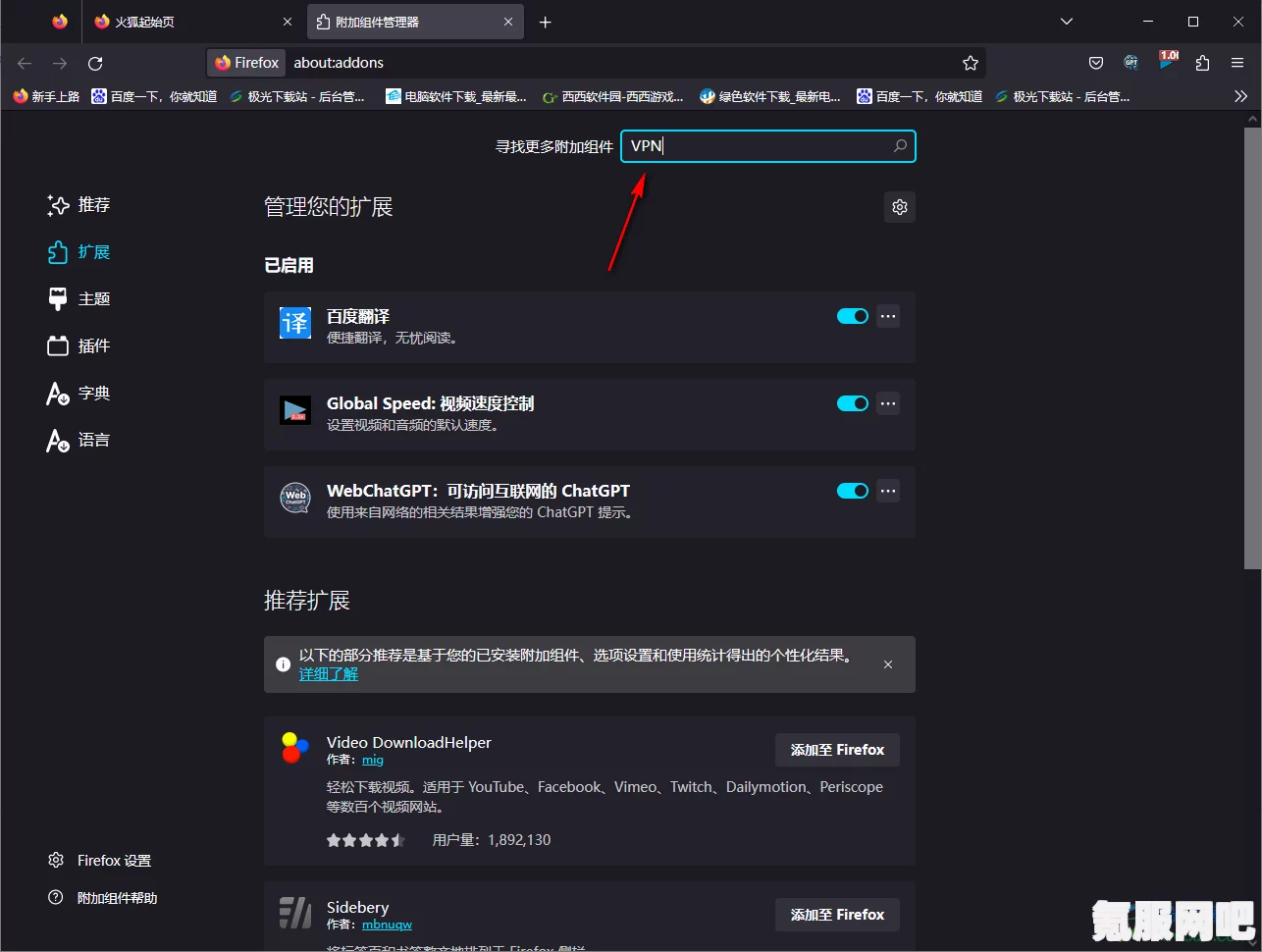Viewport: 1262px width, 952px height.
Task: Open author link mbnuqw
Action: [x=387, y=925]
